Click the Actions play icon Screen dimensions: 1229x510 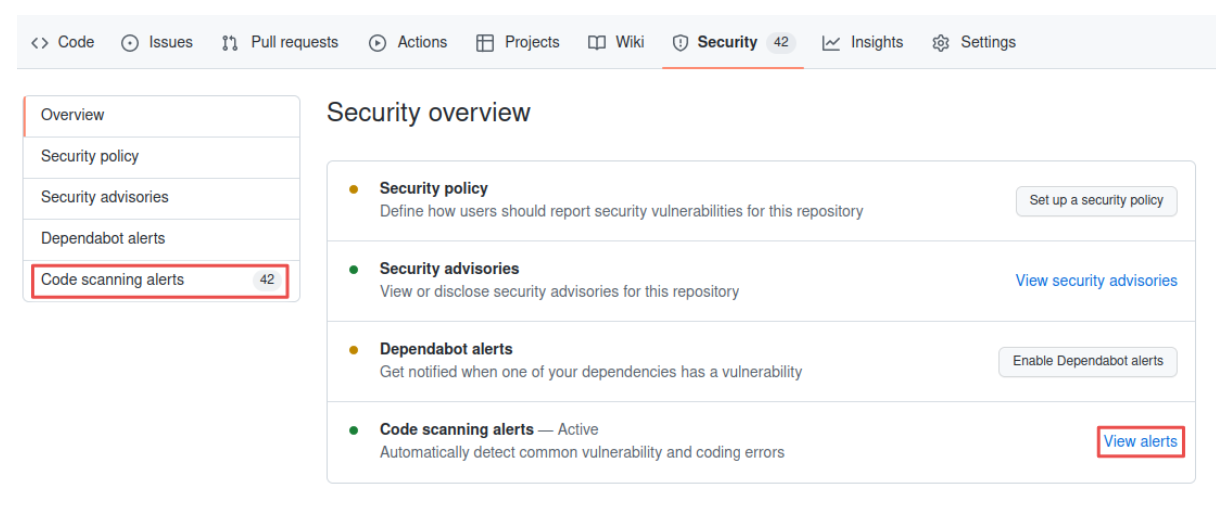(x=377, y=43)
